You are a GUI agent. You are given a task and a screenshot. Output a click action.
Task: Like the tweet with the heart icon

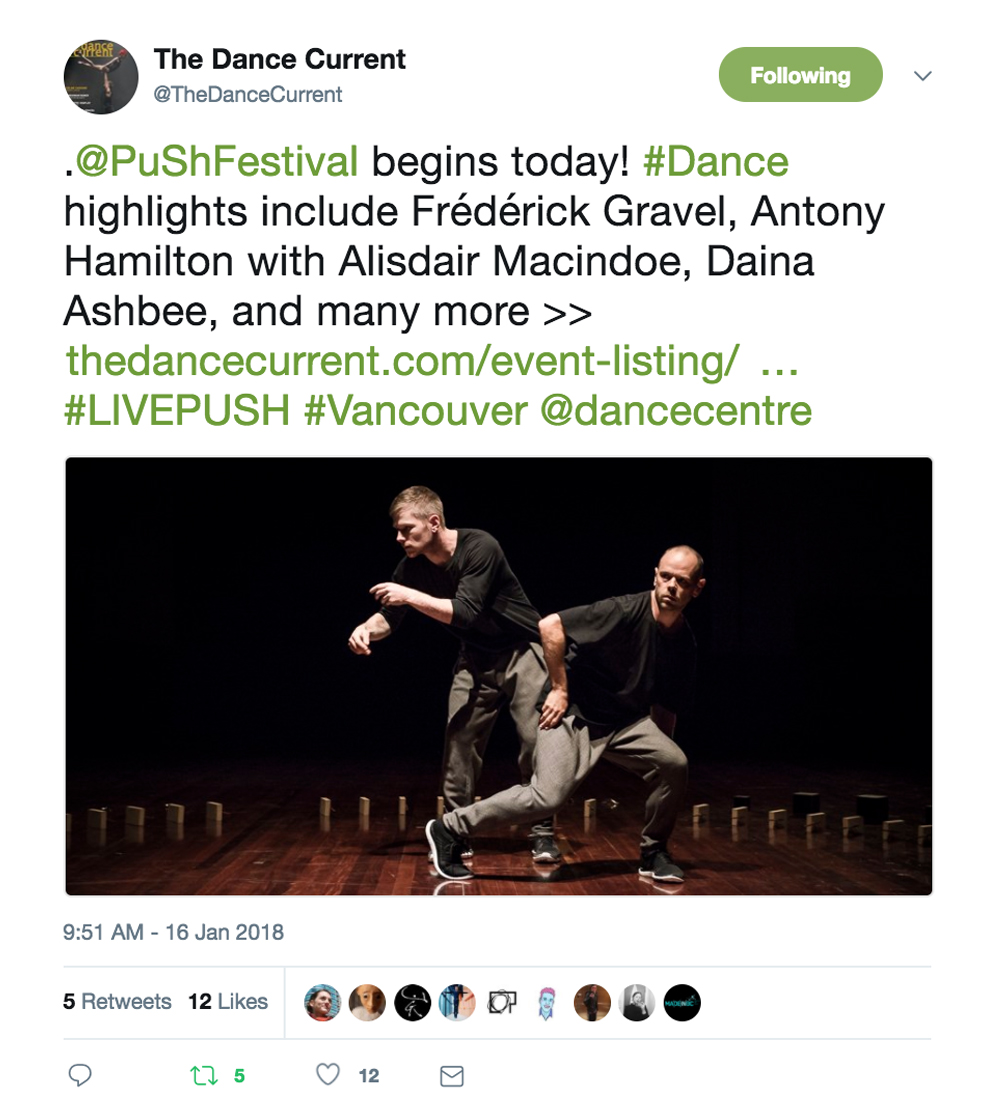(328, 1074)
